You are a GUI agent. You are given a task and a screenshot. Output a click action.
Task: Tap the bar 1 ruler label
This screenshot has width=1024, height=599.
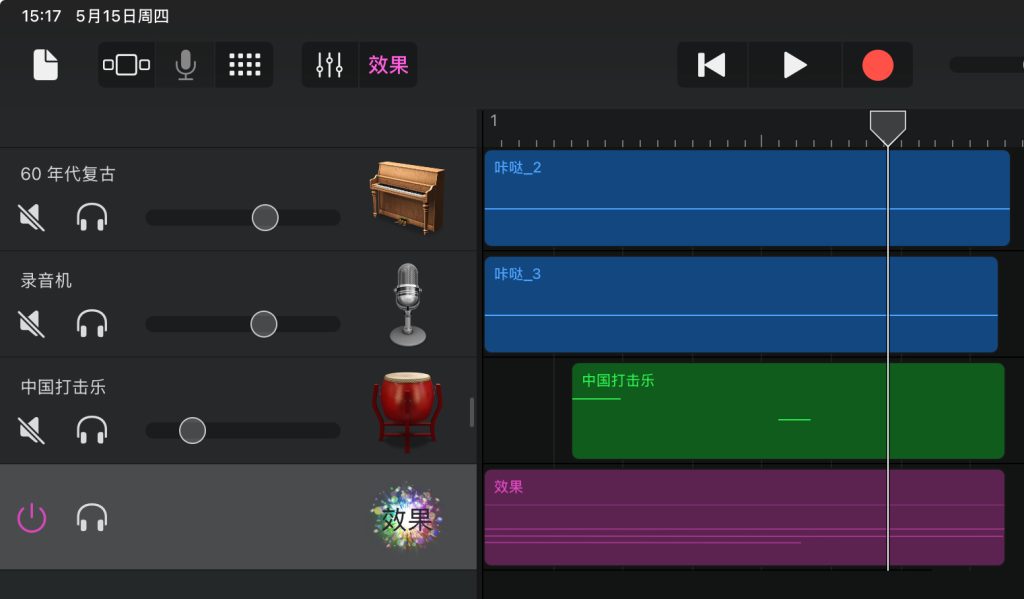click(494, 121)
